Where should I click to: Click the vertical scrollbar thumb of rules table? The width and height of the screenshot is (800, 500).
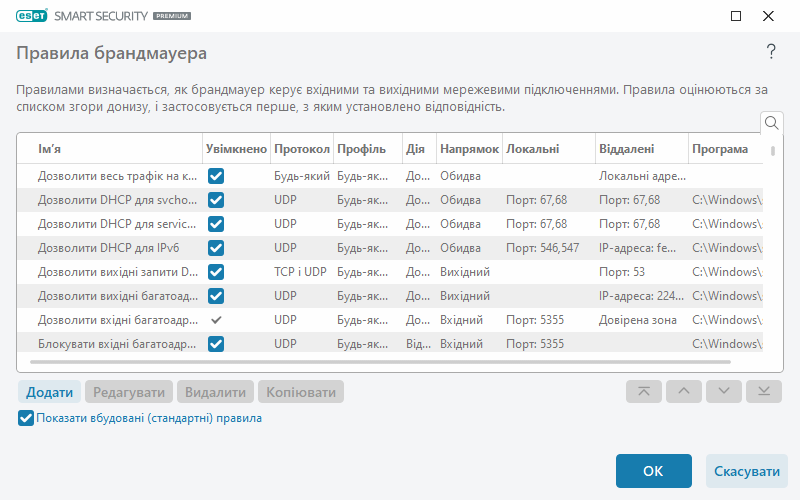(773, 151)
